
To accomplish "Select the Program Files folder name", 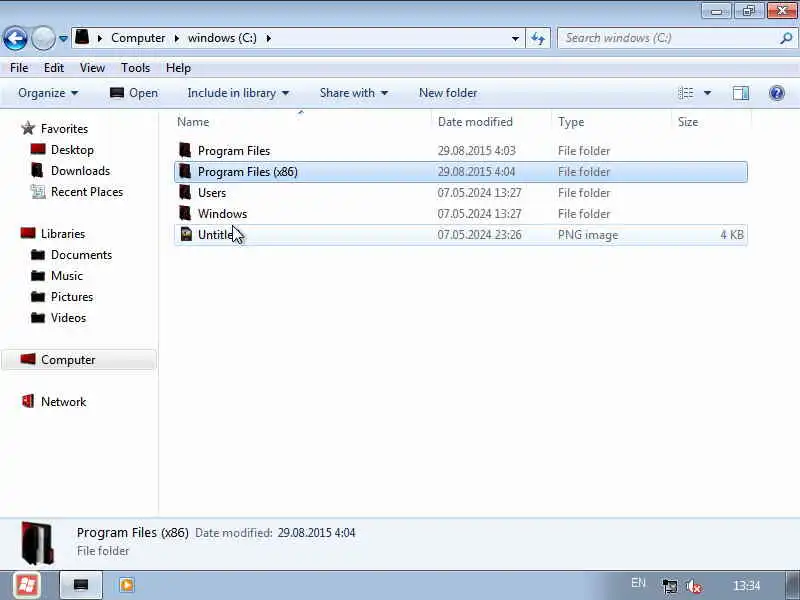I will point(234,151).
